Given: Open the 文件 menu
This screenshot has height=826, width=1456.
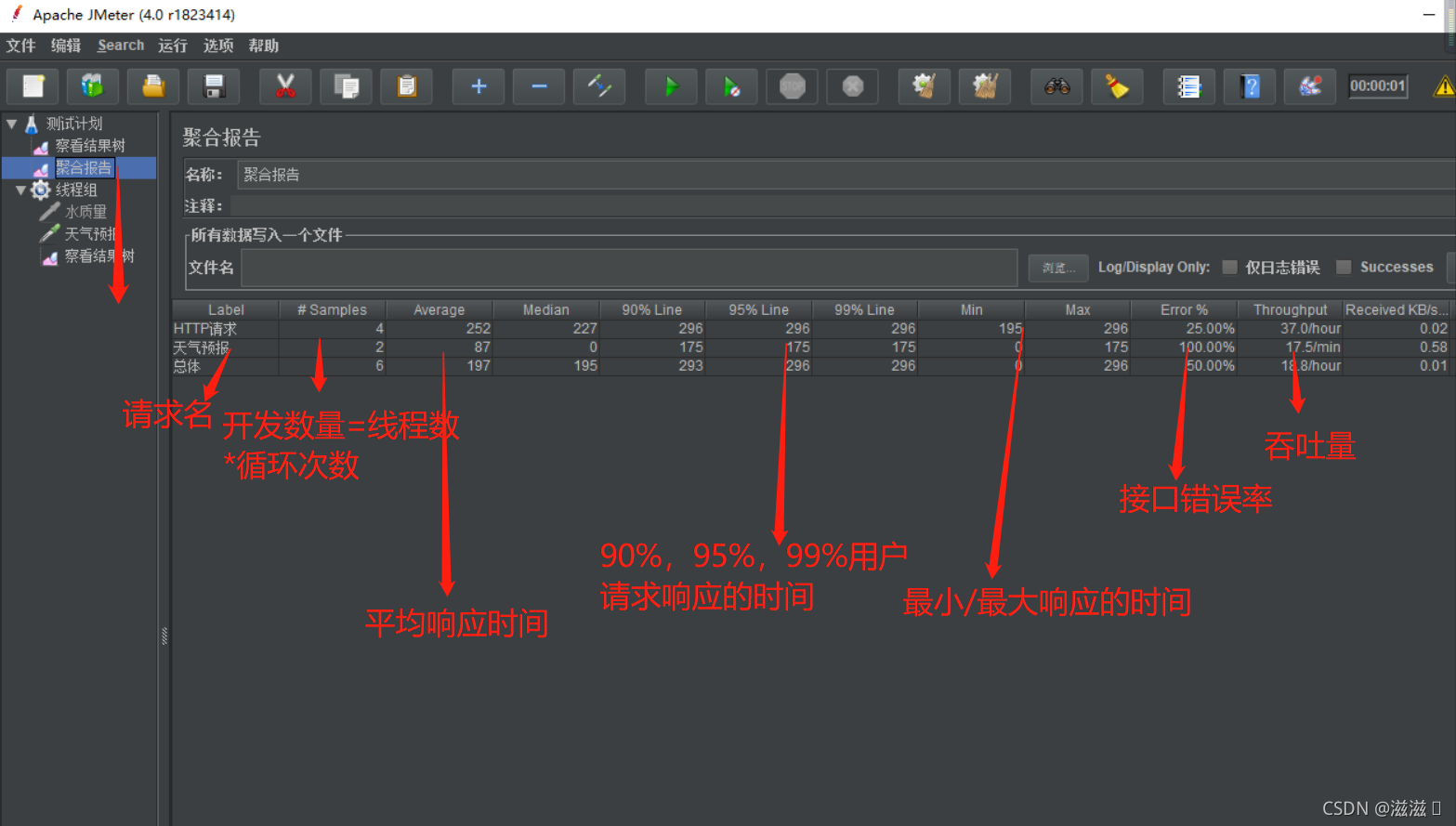Looking at the screenshot, I should coord(20,46).
